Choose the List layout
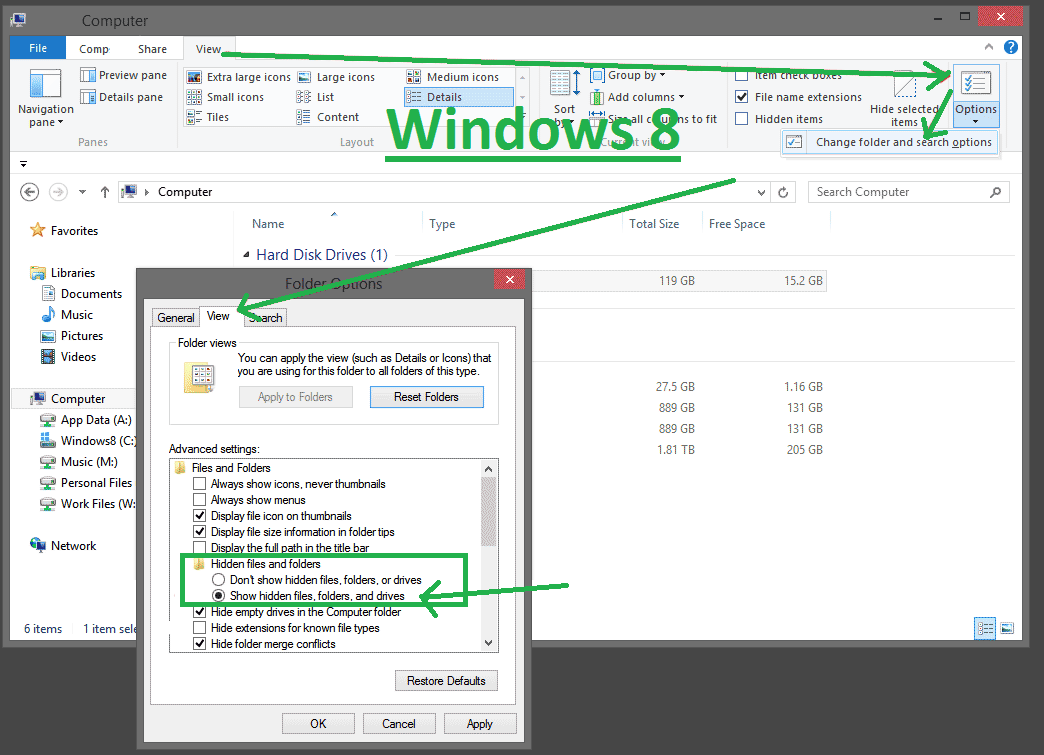Viewport: 1044px width, 755px height. [315, 97]
